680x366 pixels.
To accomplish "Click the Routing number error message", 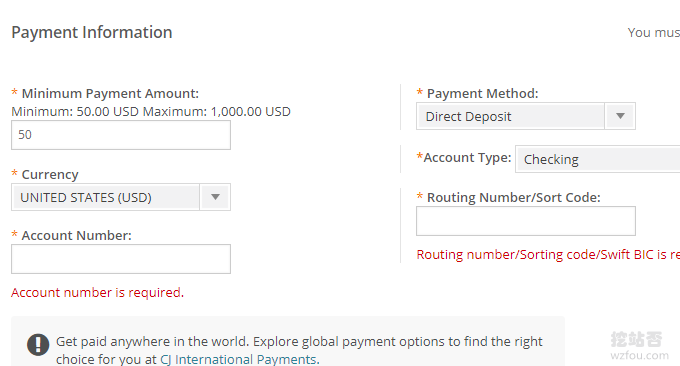I will [x=548, y=255].
